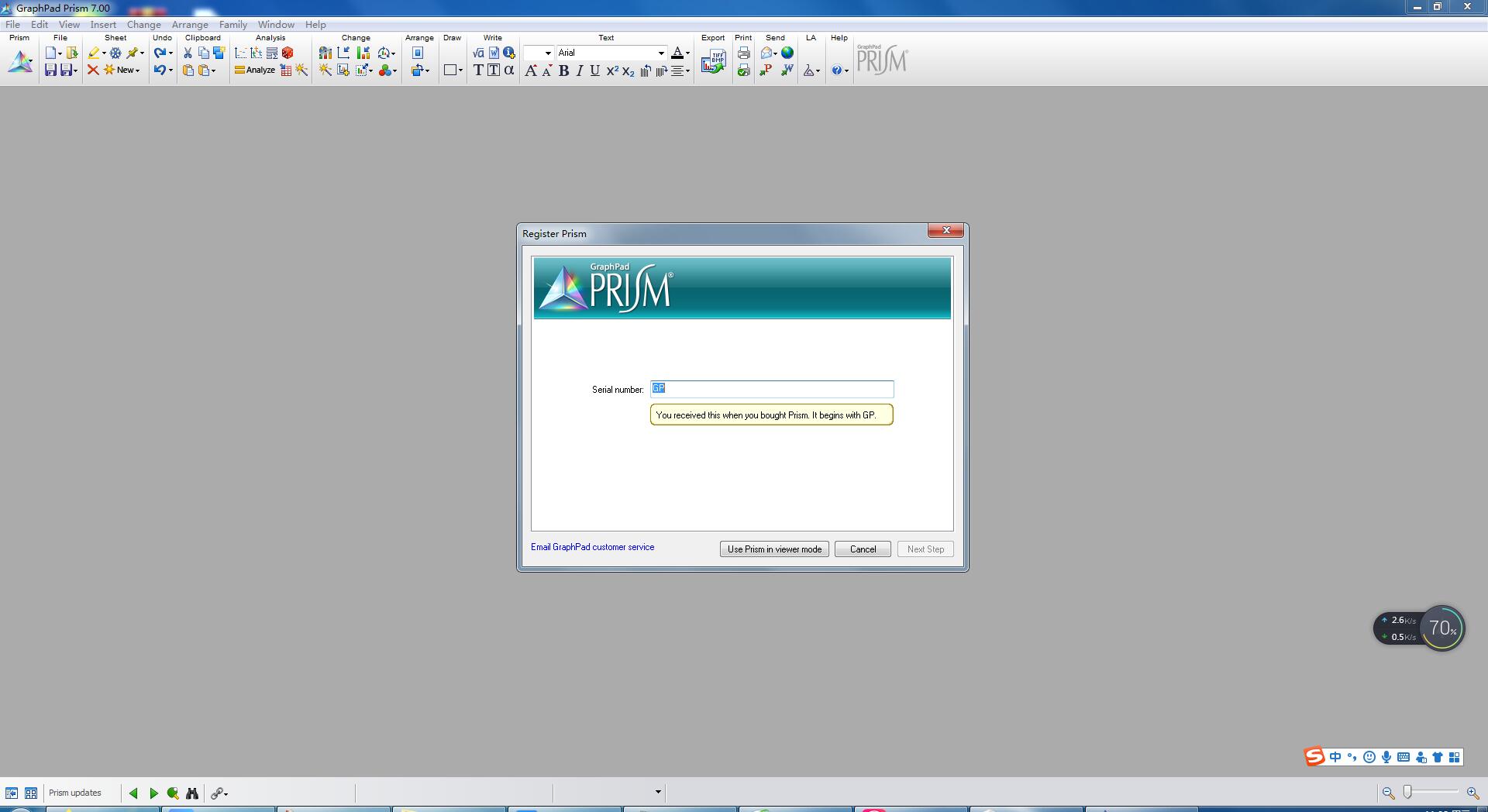Viewport: 1488px width, 812px height.
Task: Click the zoom slider handle
Action: click(x=1407, y=792)
